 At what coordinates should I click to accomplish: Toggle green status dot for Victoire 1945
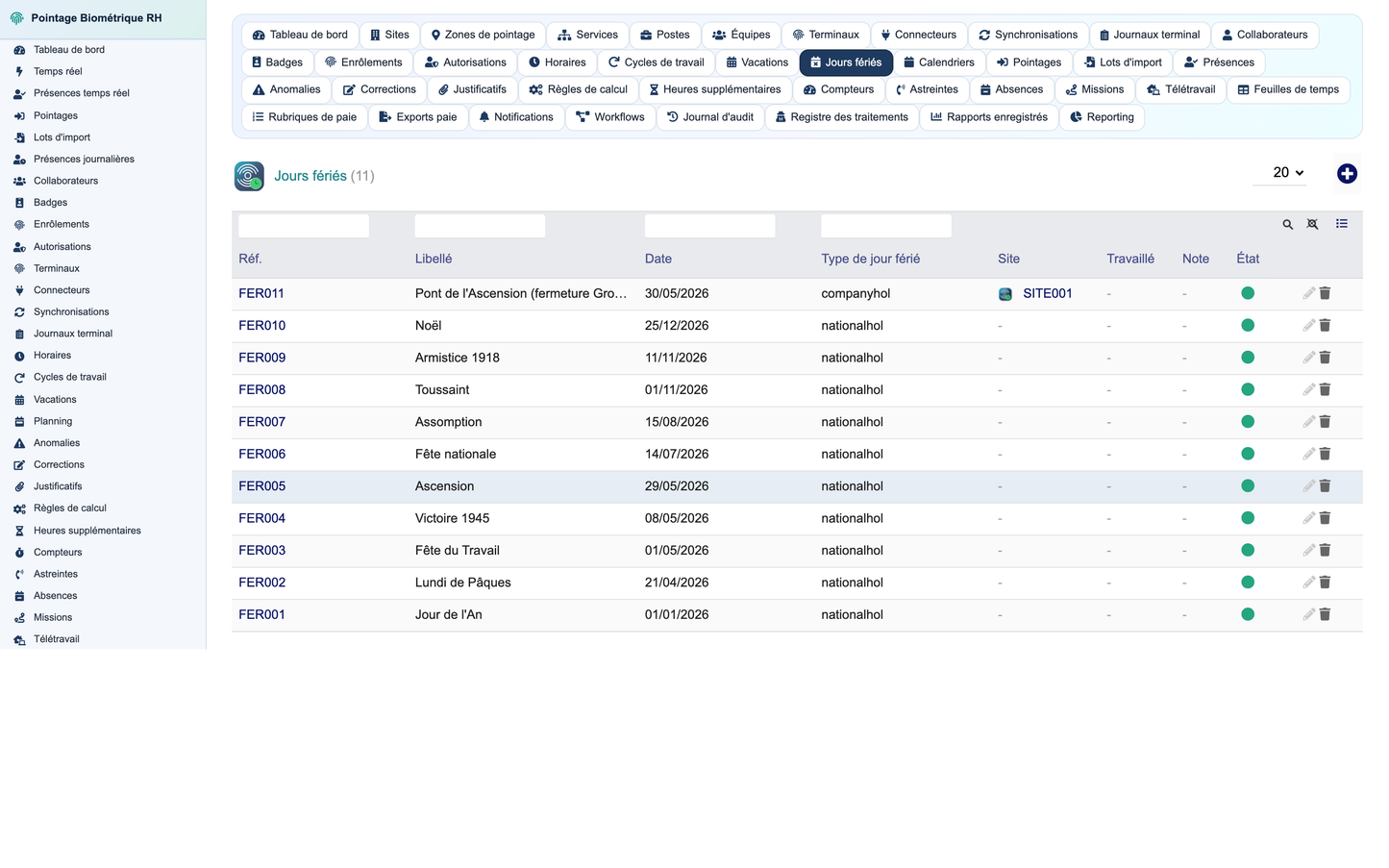pos(1248,518)
